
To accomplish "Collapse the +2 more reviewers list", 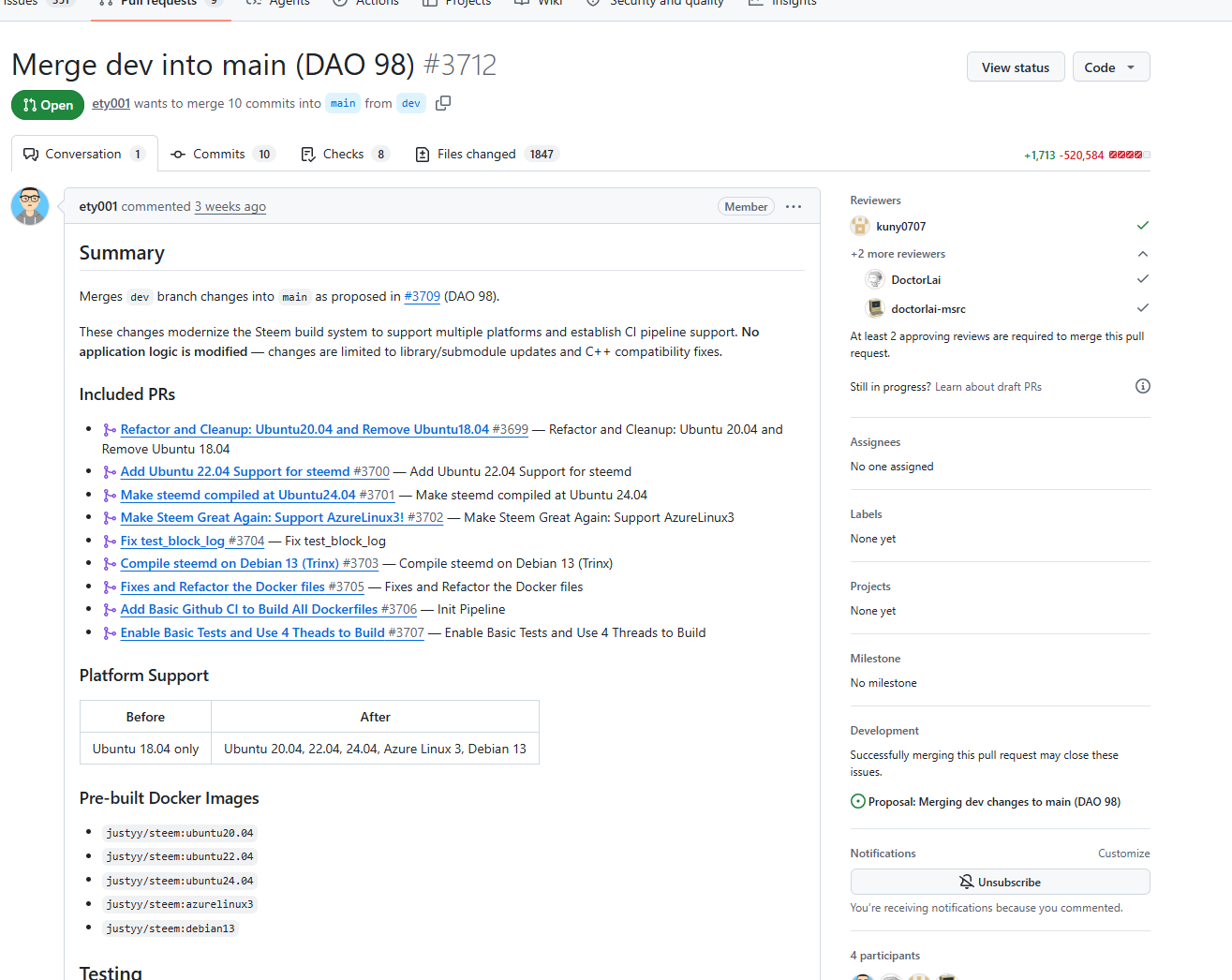I will [x=1143, y=254].
